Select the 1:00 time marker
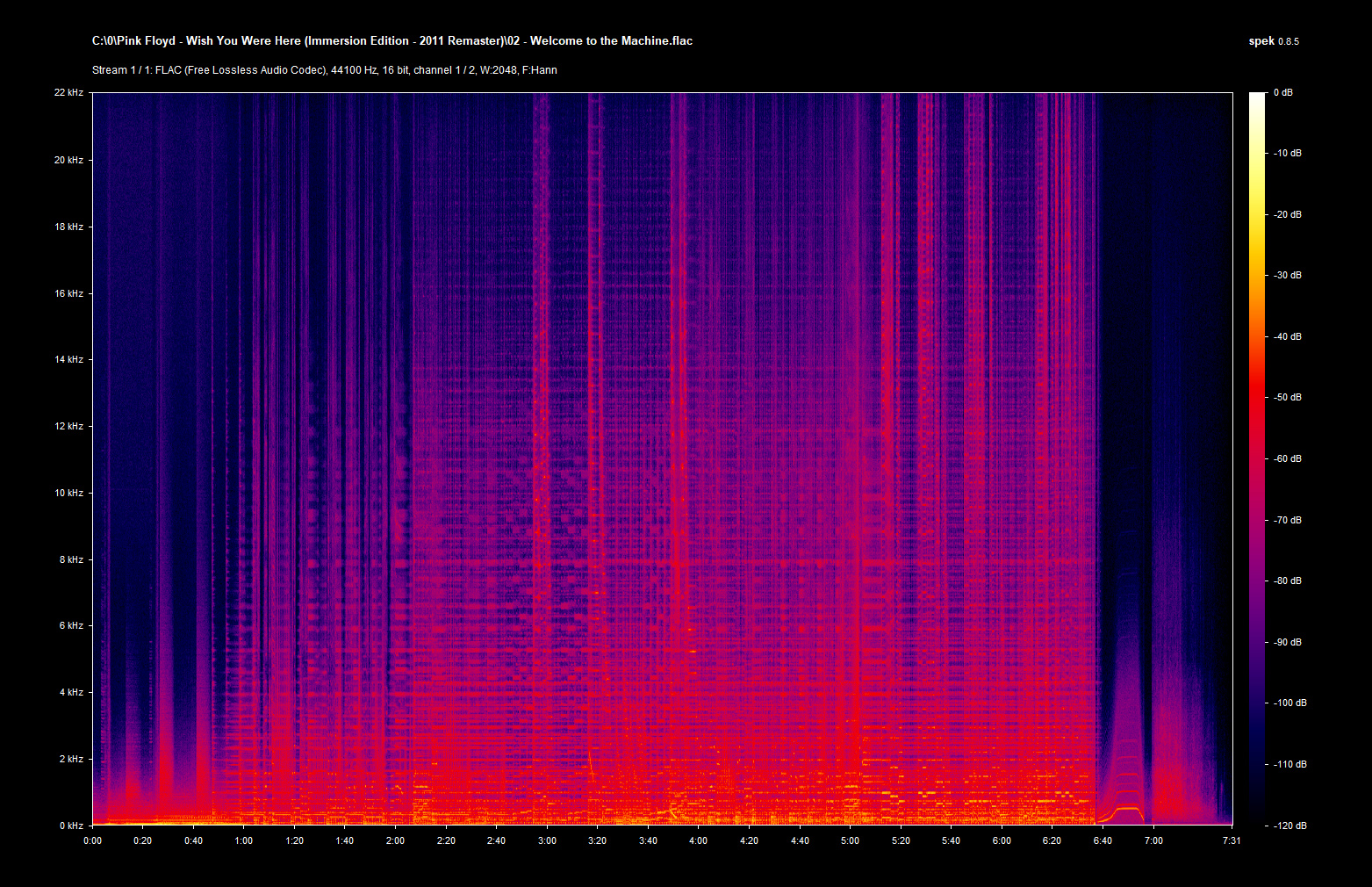The image size is (1372, 887). 244,840
